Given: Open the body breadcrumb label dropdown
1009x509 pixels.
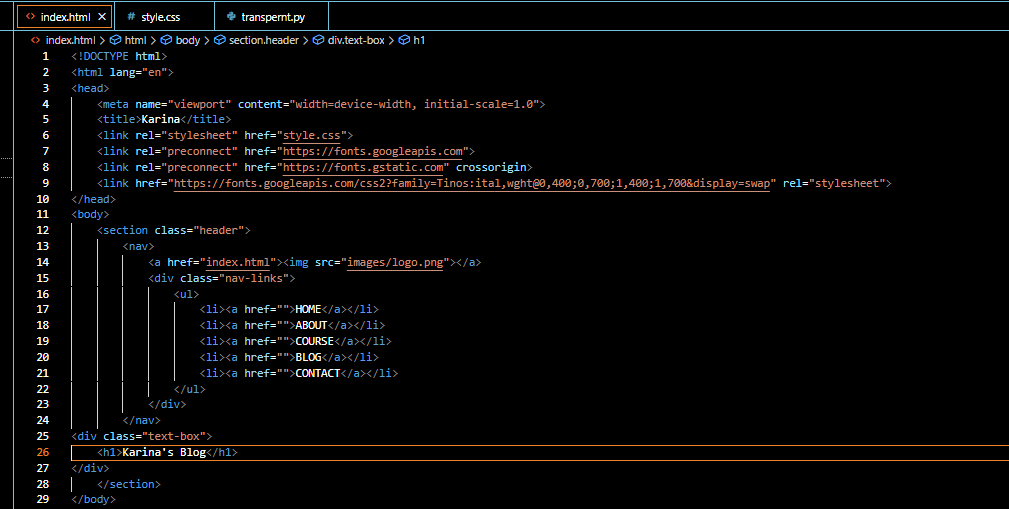Looking at the screenshot, I should 187,40.
